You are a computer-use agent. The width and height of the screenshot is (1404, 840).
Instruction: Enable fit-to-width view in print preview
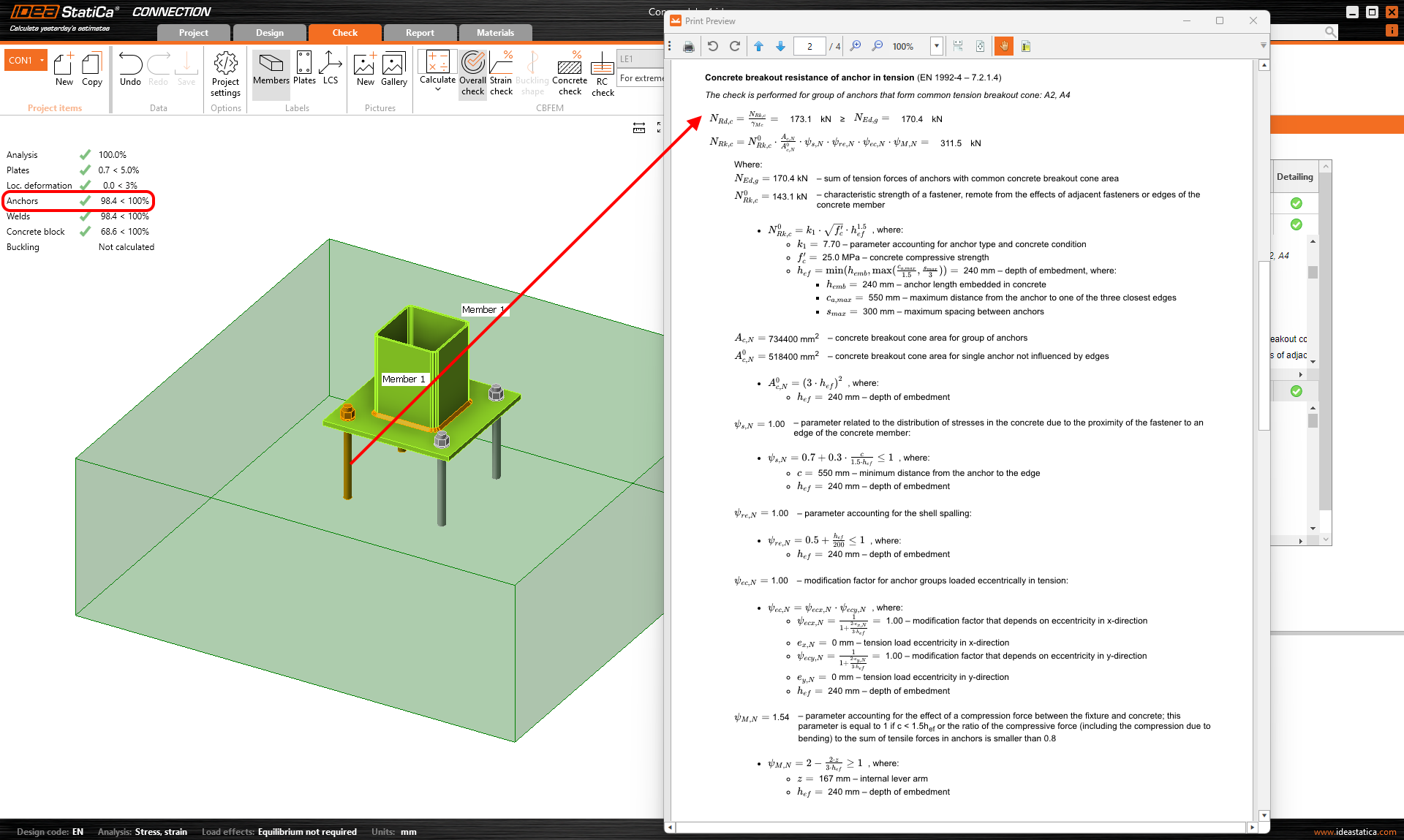point(958,46)
